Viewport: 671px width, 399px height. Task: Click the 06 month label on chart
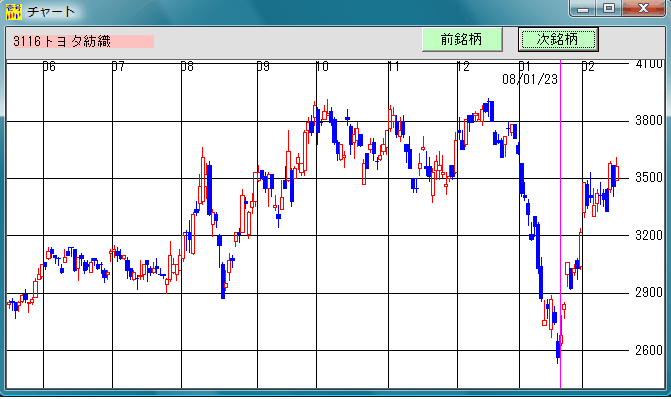49,66
